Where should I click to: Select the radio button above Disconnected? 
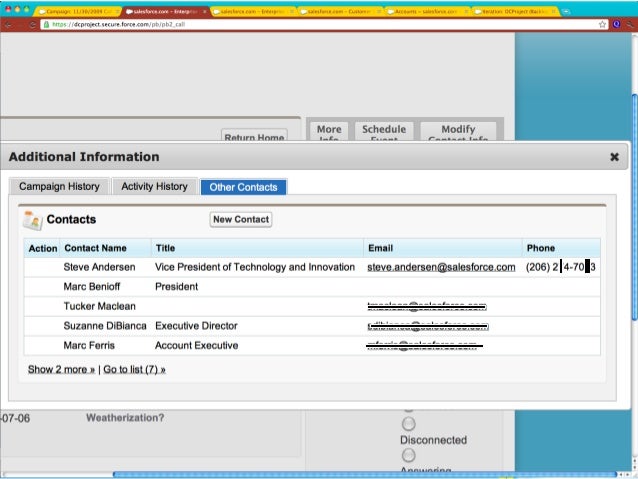coord(409,424)
